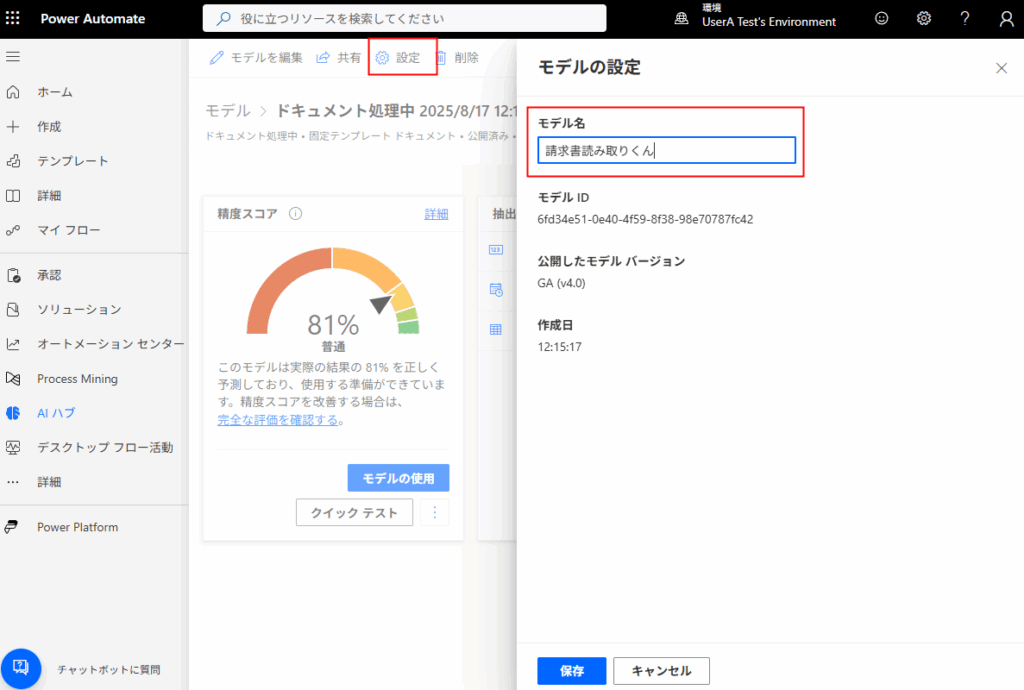Click チャットボットに質問 label
The image size is (1024, 690).
109,670
